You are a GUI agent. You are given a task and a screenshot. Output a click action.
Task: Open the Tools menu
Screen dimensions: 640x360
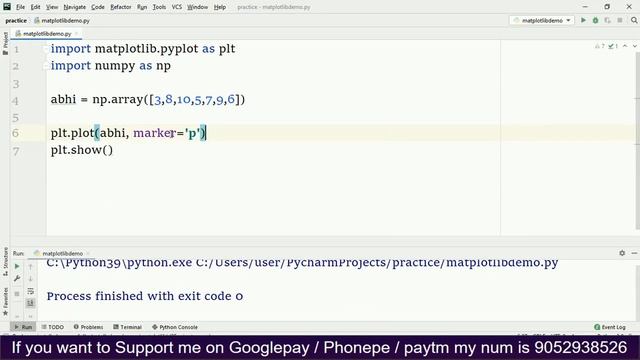159,7
